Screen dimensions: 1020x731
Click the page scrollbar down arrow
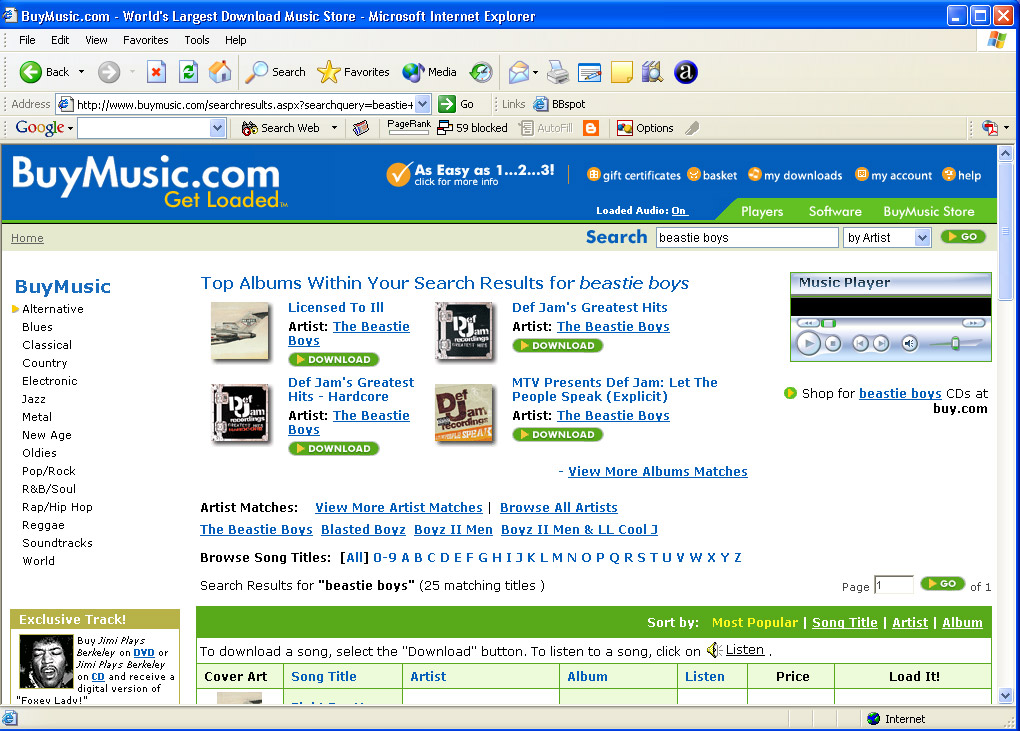pos(1005,696)
